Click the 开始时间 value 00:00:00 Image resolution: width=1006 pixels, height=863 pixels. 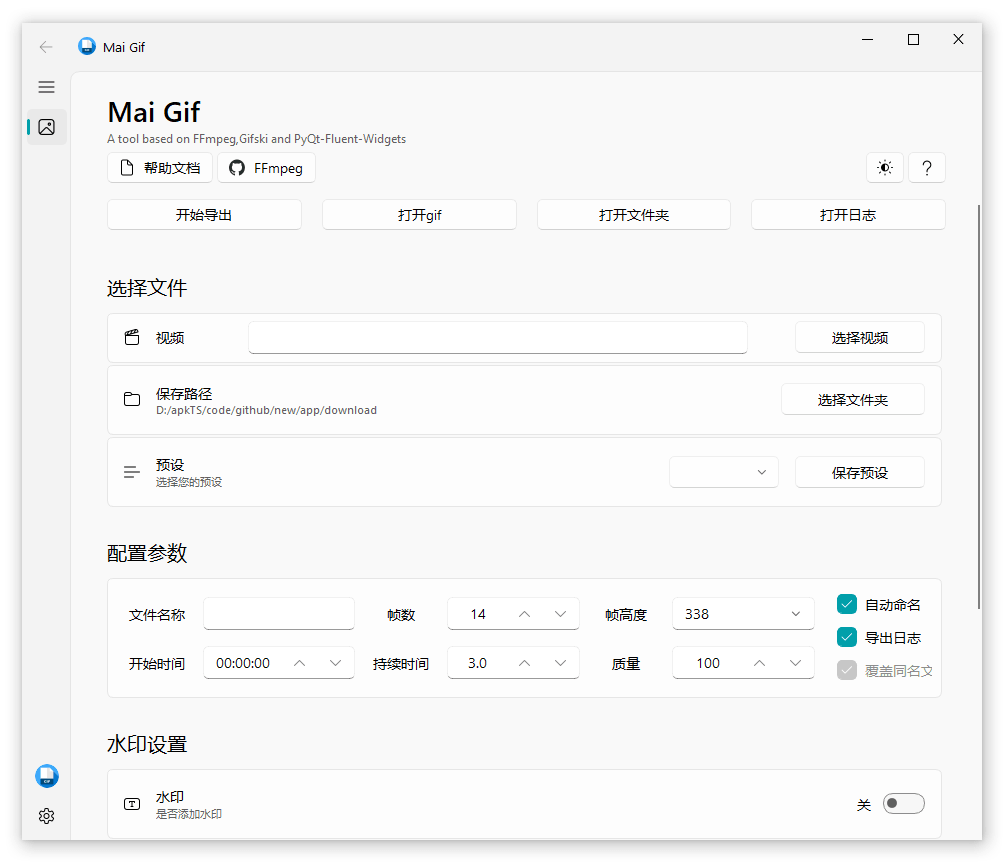(x=243, y=663)
